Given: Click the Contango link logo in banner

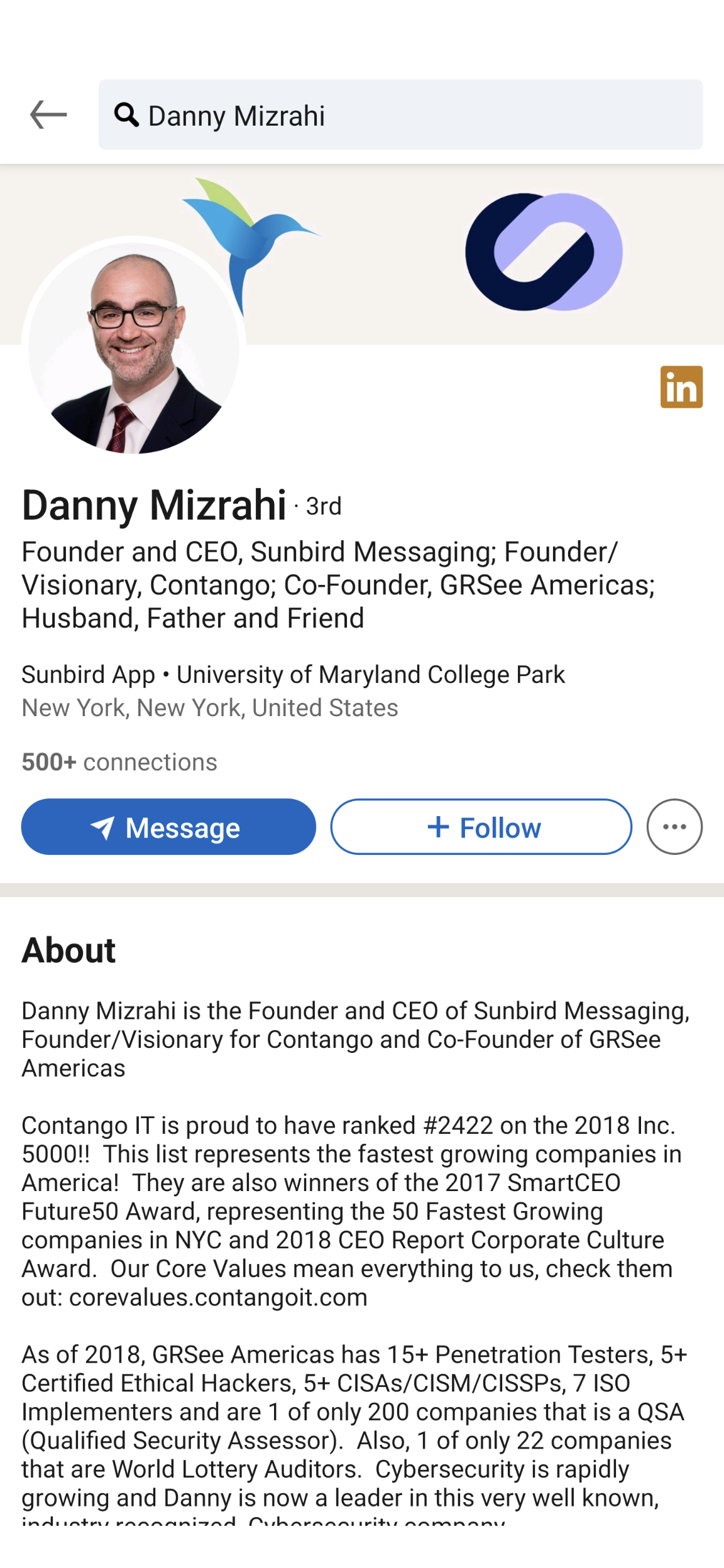Looking at the screenshot, I should (544, 252).
